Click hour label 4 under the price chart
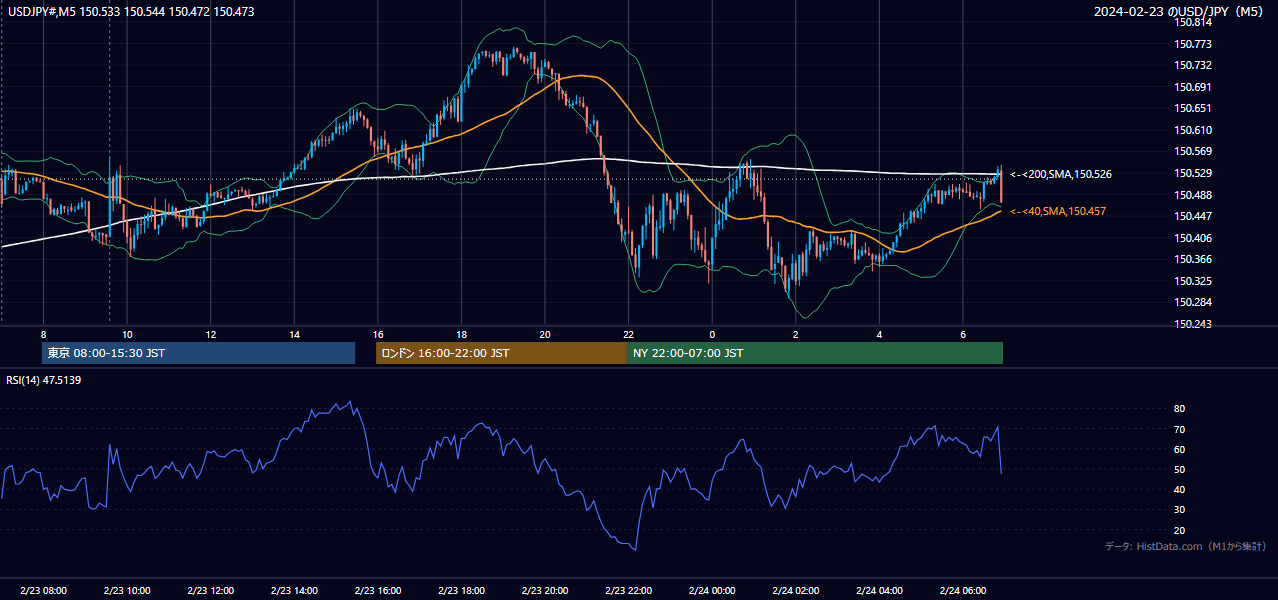Image resolution: width=1278 pixels, height=600 pixels. 879,333
